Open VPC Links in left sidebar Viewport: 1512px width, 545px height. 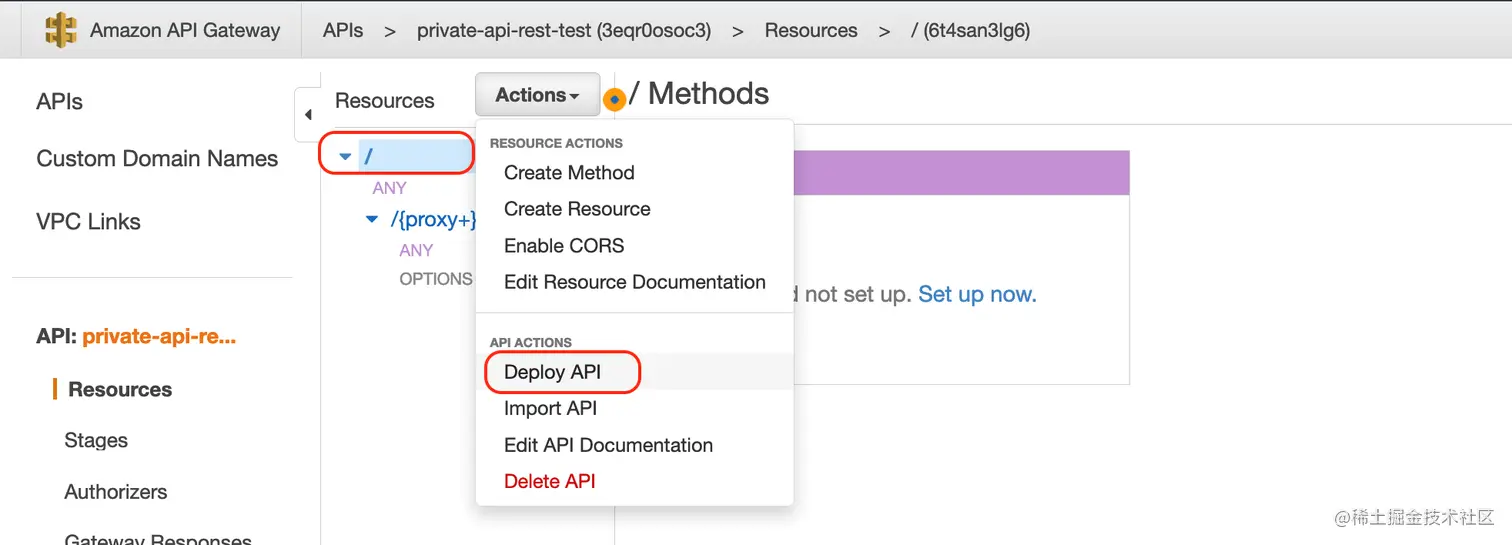(88, 222)
